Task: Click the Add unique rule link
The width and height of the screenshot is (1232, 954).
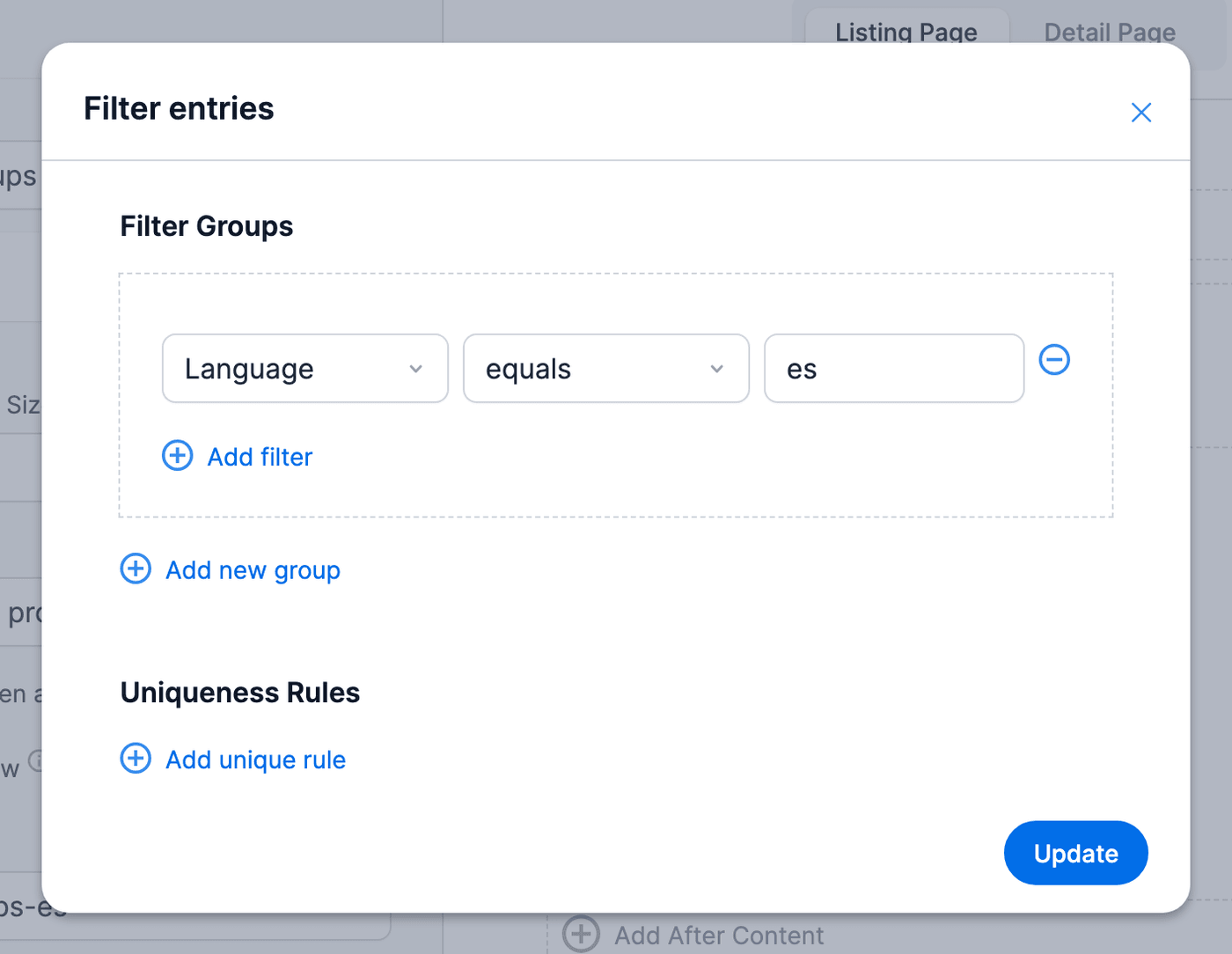Action: [x=255, y=760]
